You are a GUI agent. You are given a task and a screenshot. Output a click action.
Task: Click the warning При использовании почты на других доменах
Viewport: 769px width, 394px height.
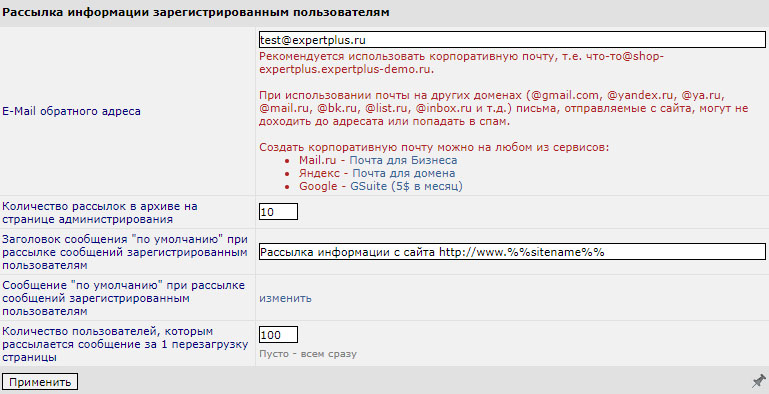point(504,108)
